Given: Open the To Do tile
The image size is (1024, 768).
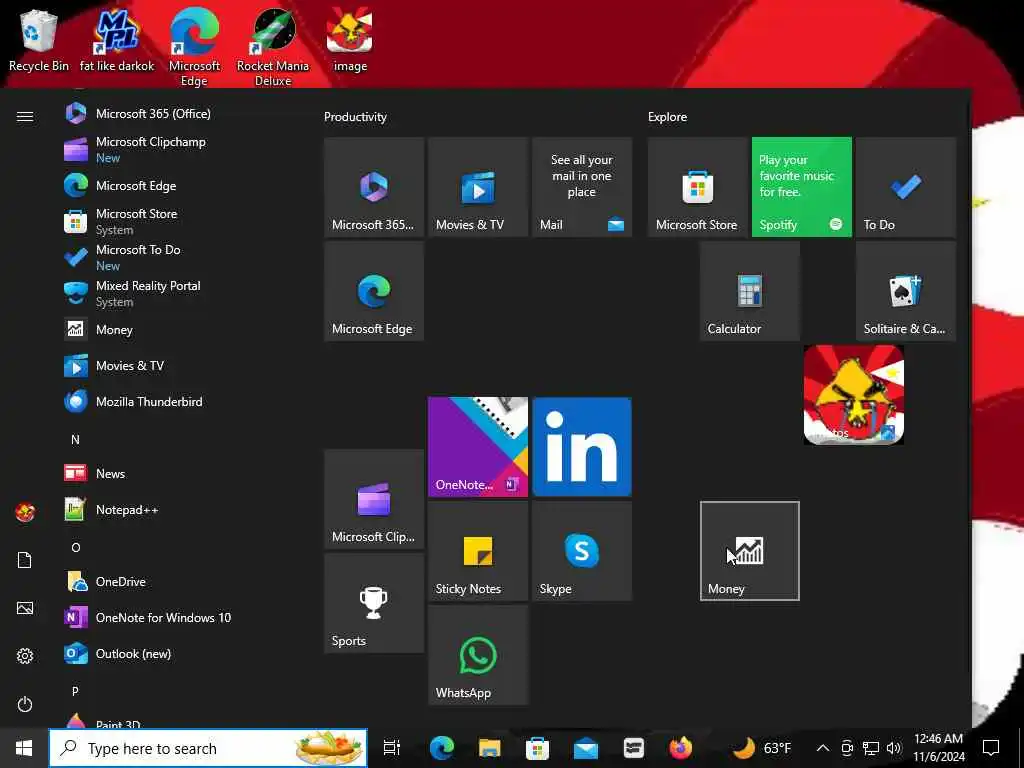Looking at the screenshot, I should point(906,187).
